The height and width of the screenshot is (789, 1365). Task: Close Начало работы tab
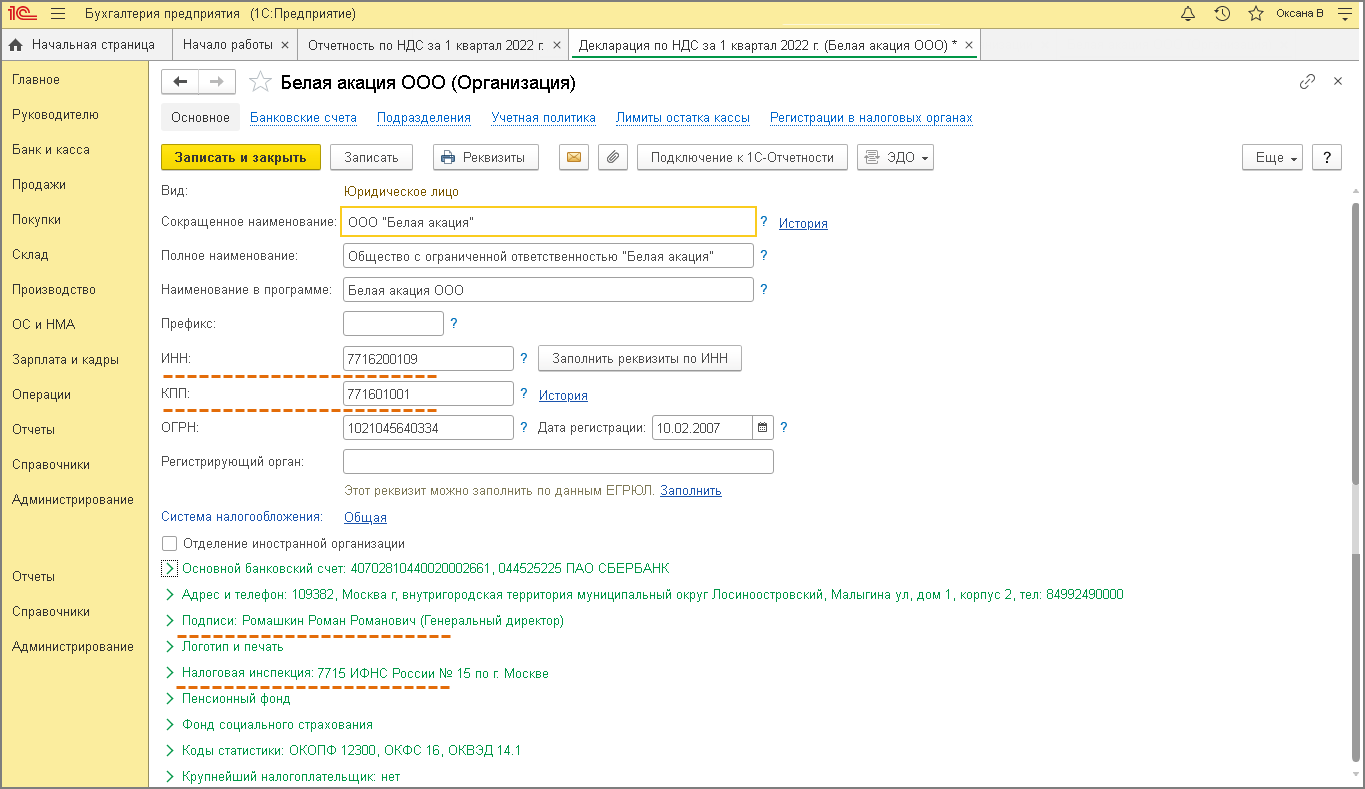click(x=285, y=45)
